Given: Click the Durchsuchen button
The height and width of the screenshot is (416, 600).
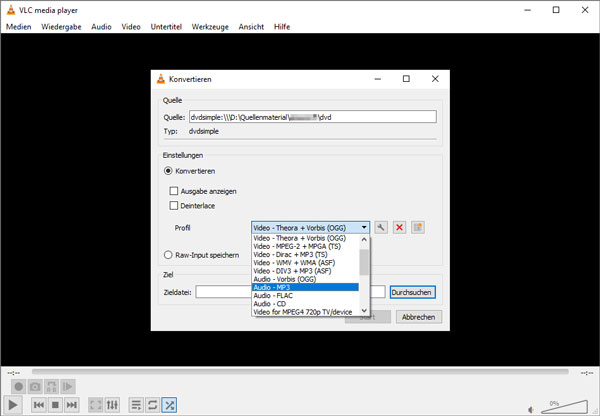Looking at the screenshot, I should click(412, 292).
